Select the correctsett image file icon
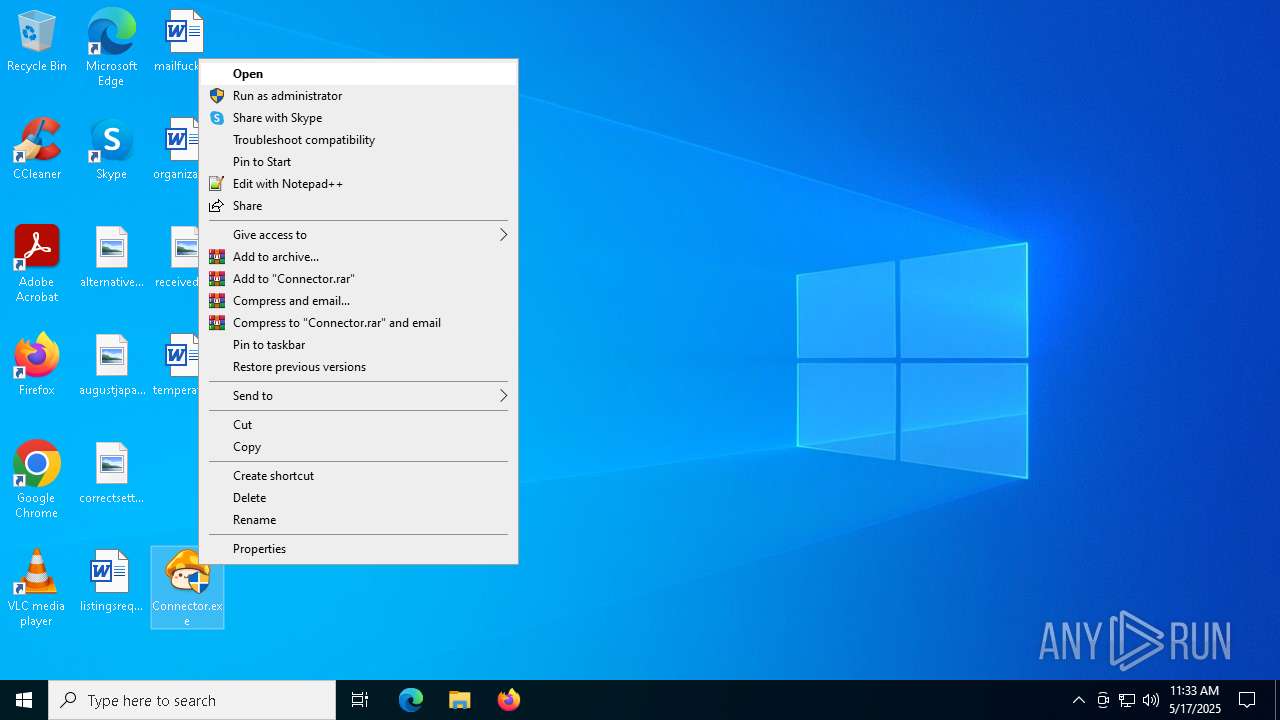Image resolution: width=1280 pixels, height=720 pixels. [111, 473]
